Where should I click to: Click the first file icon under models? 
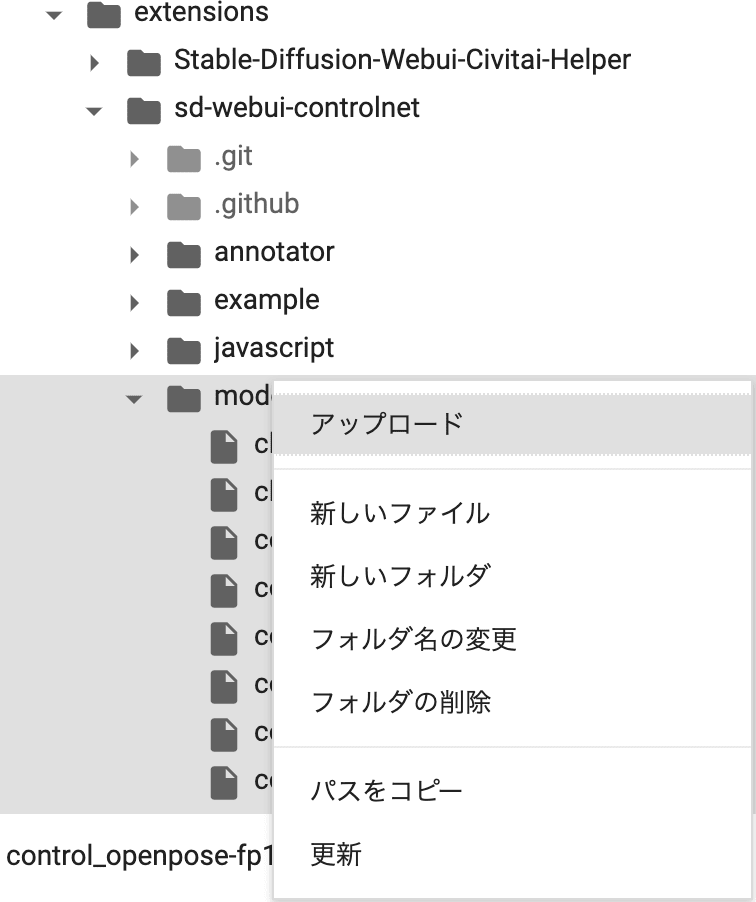click(x=222, y=444)
